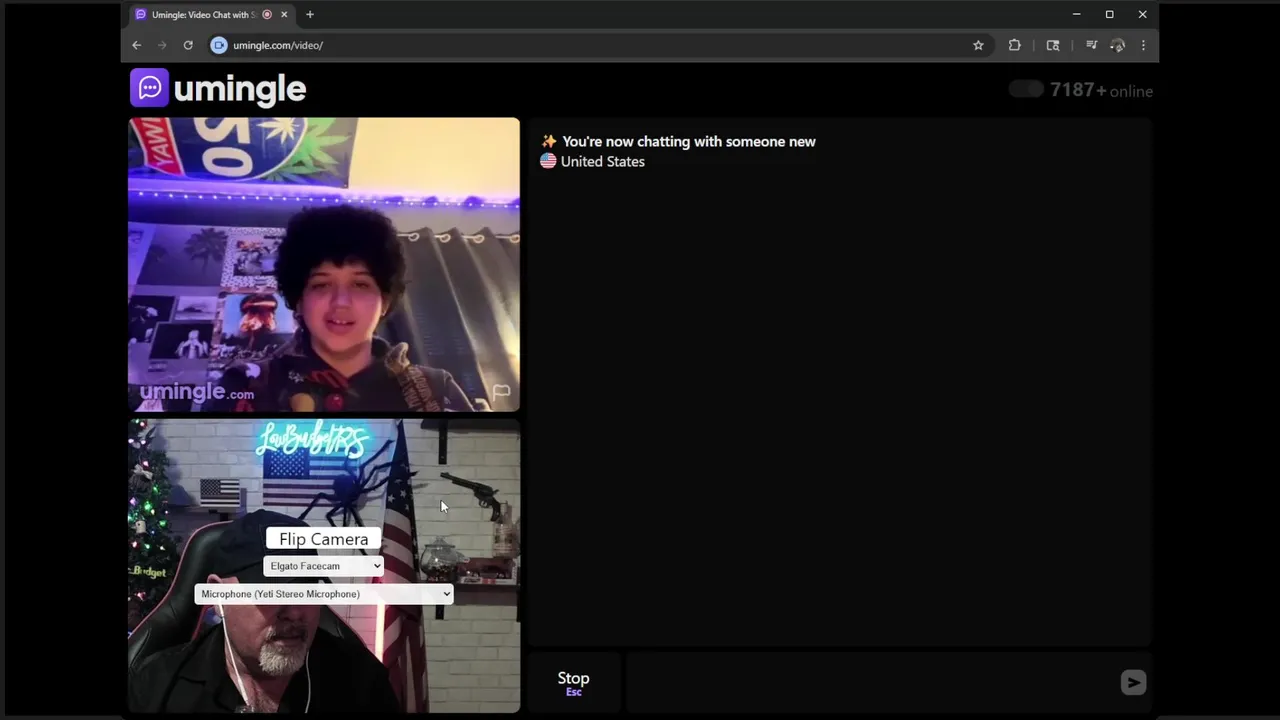Click the stranger's video feed
This screenshot has width=1280, height=720.
point(324,264)
